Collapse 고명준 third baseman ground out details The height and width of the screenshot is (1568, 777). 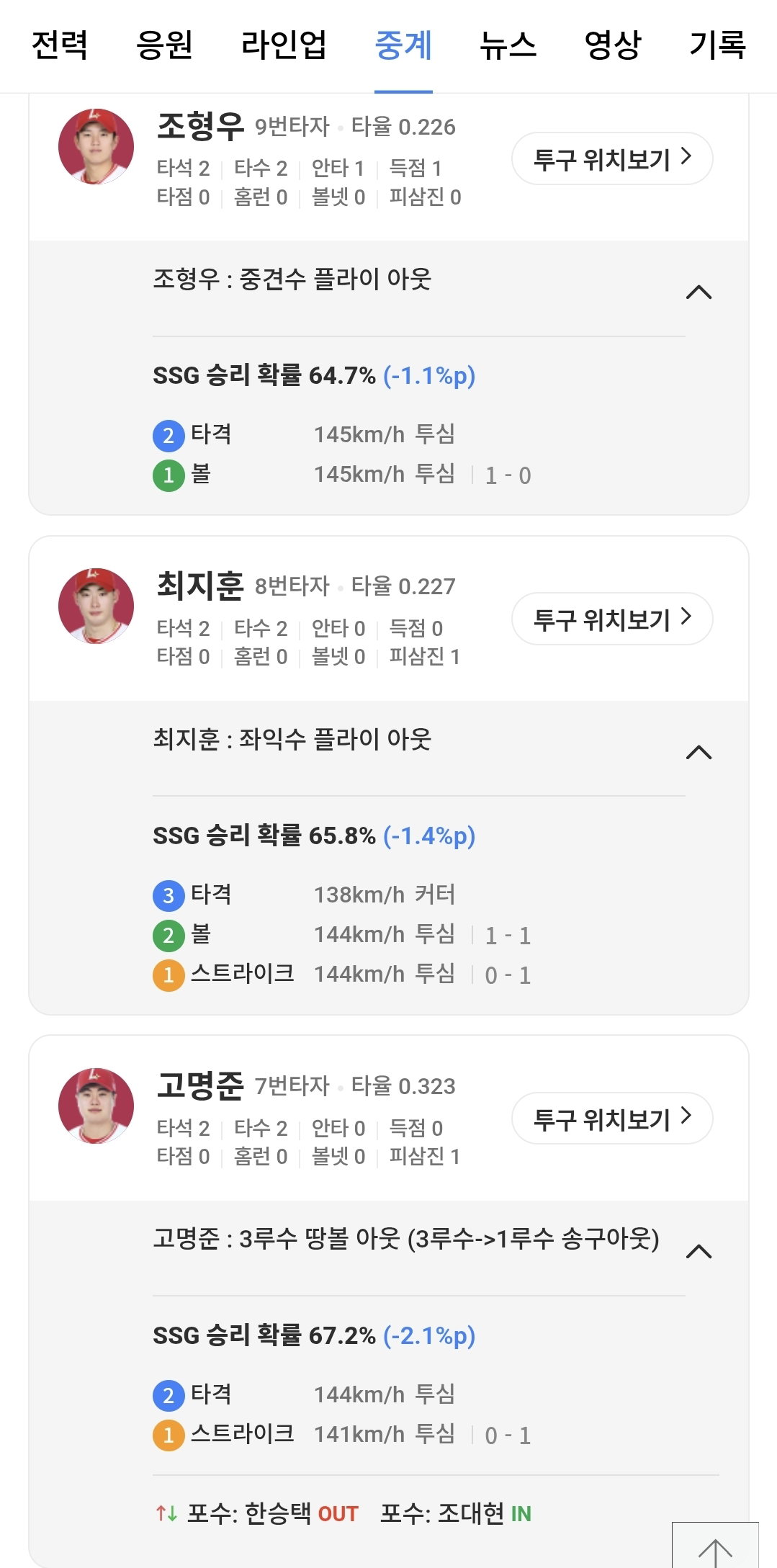click(x=699, y=1251)
